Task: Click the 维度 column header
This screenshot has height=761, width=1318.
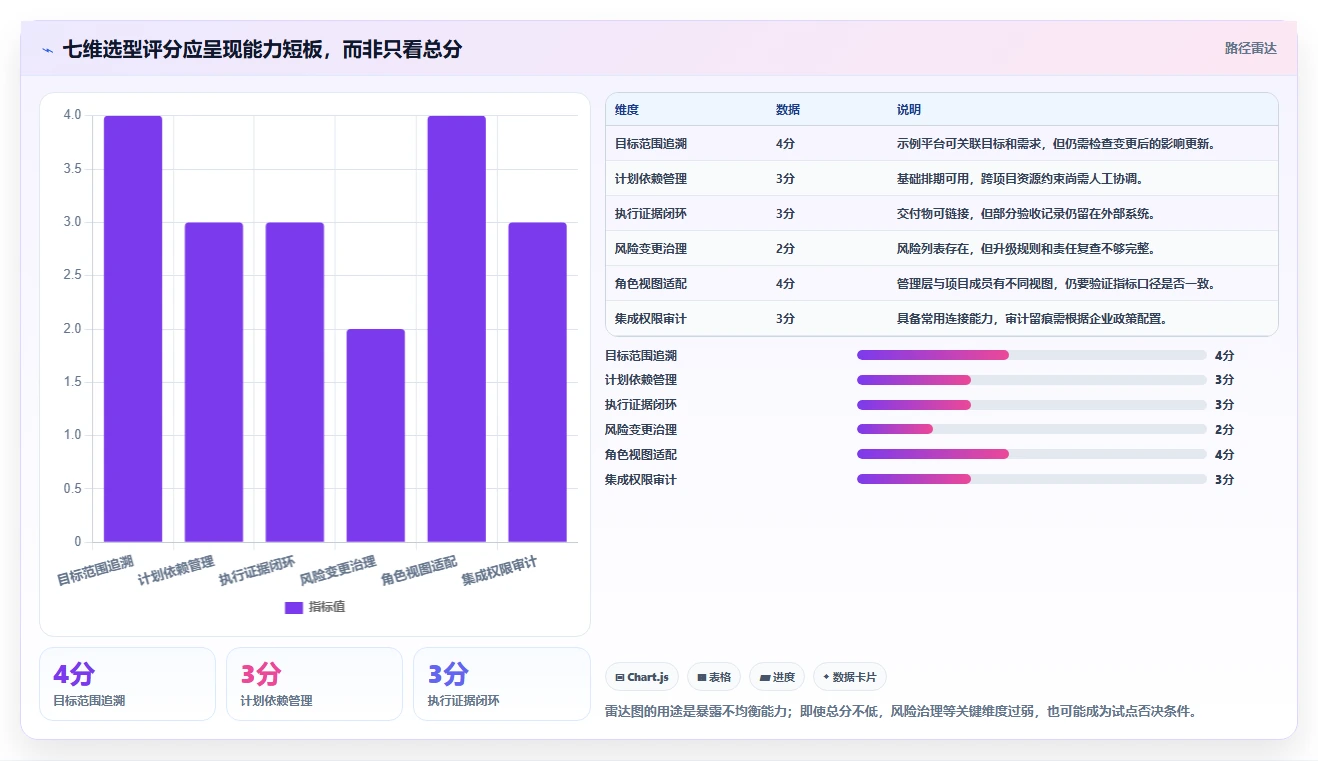Action: 627,109
